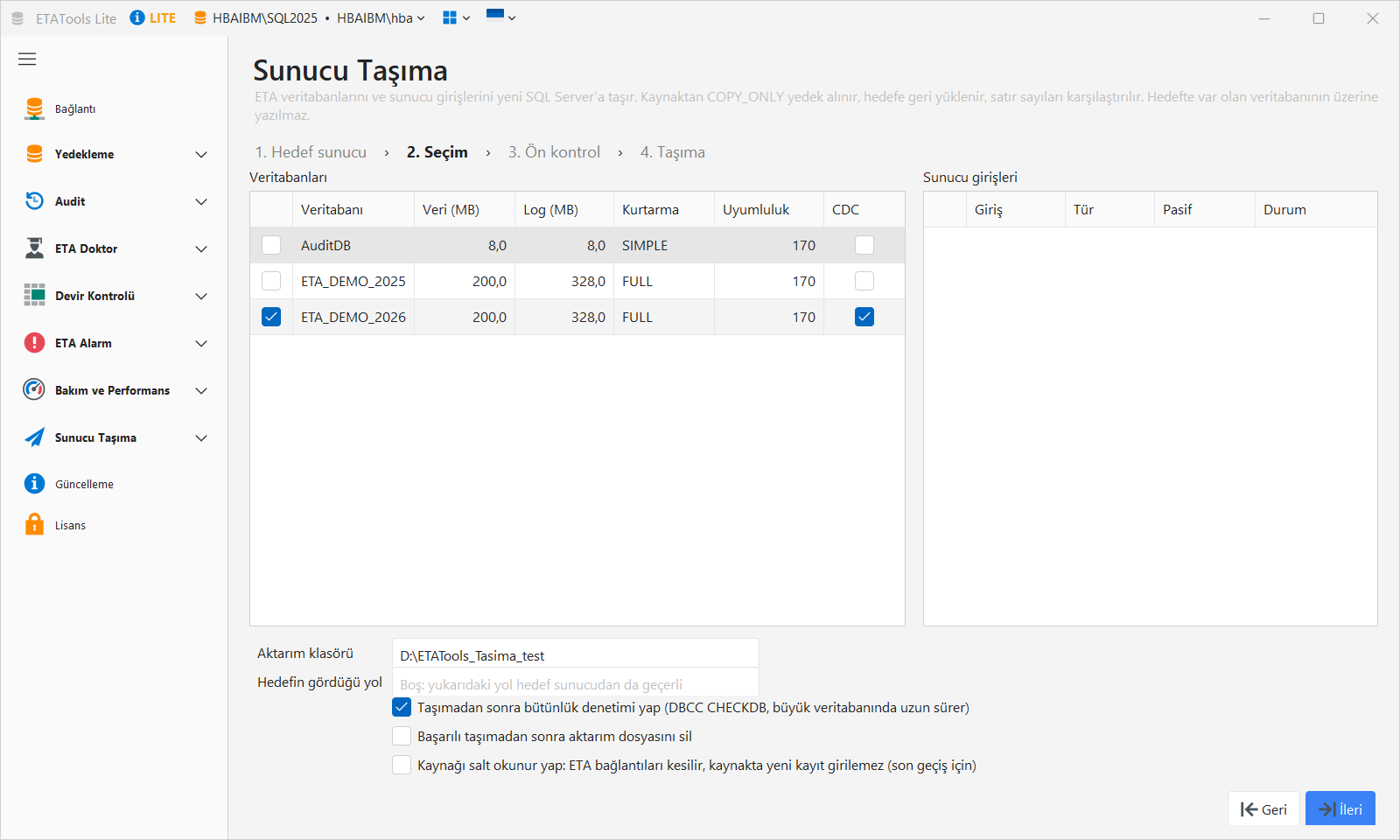Expand the Bakım ve Performans chevron

point(201,391)
